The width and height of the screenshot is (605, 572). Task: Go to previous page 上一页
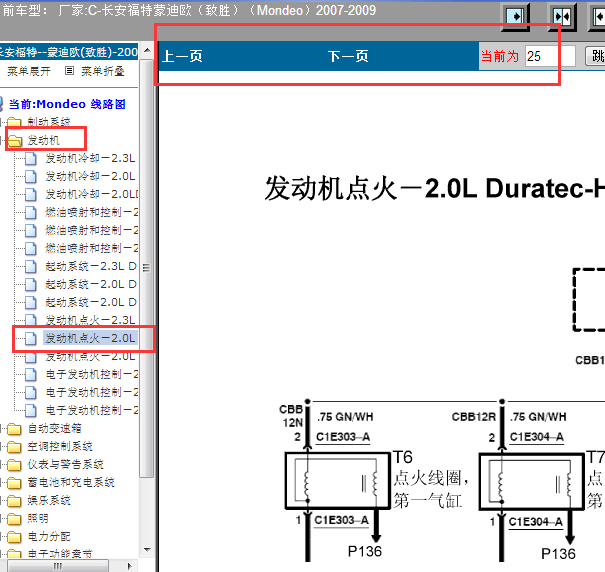click(182, 56)
